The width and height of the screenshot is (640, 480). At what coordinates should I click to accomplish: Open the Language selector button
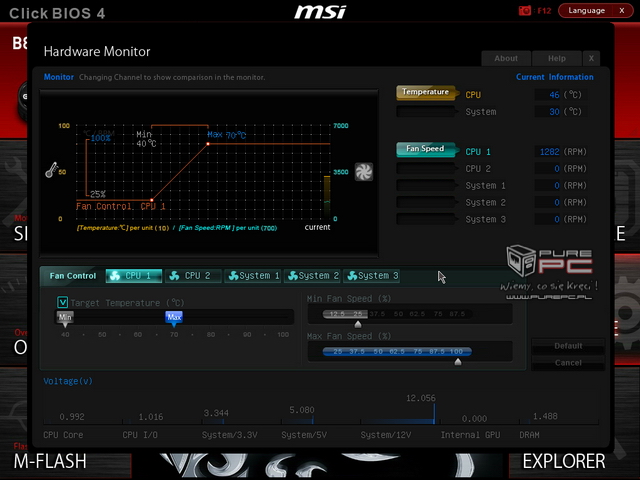(586, 11)
